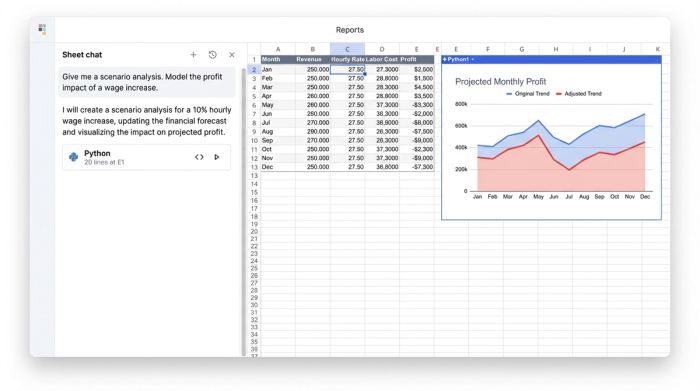The width and height of the screenshot is (700, 391).
Task: Click the Profit header cell
Action: [x=417, y=59]
